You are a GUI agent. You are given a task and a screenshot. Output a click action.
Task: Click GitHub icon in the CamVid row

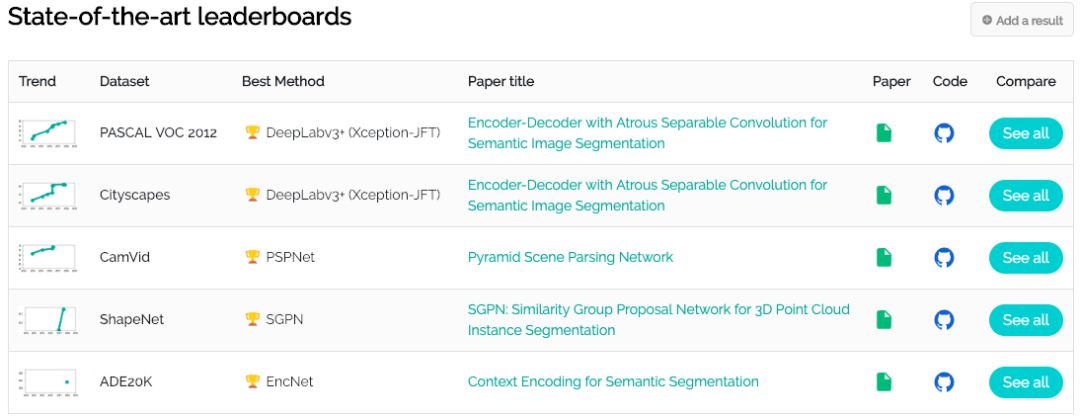pos(944,258)
